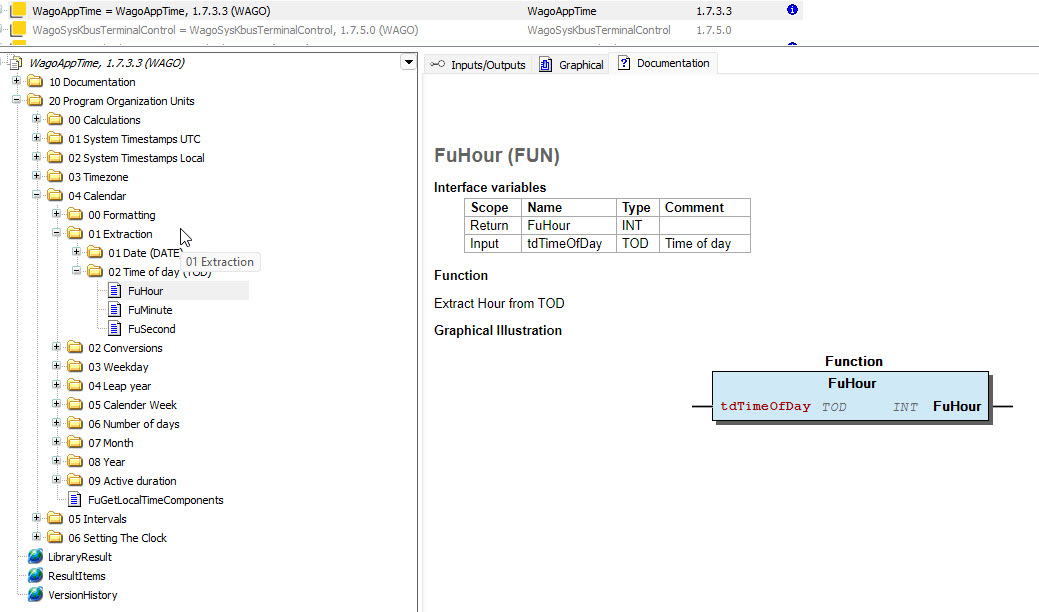This screenshot has width=1039, height=612.
Task: Open the library tree dropdown arrow
Action: click(407, 62)
